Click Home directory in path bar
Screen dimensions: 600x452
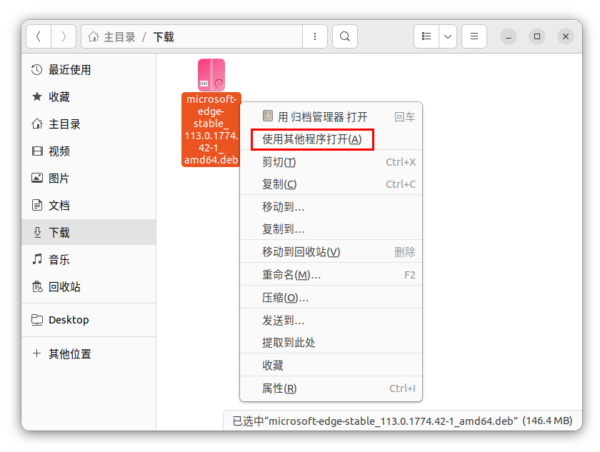[110, 37]
